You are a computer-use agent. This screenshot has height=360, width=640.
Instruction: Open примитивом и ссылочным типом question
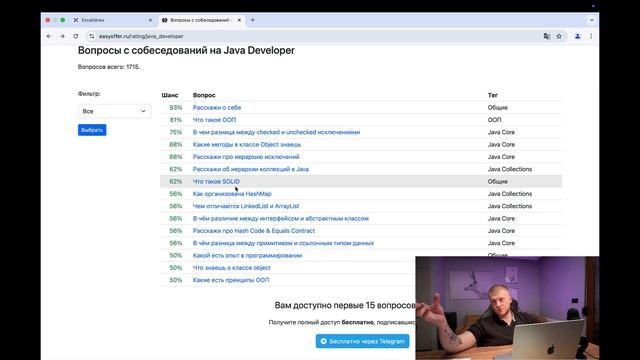[x=283, y=243]
